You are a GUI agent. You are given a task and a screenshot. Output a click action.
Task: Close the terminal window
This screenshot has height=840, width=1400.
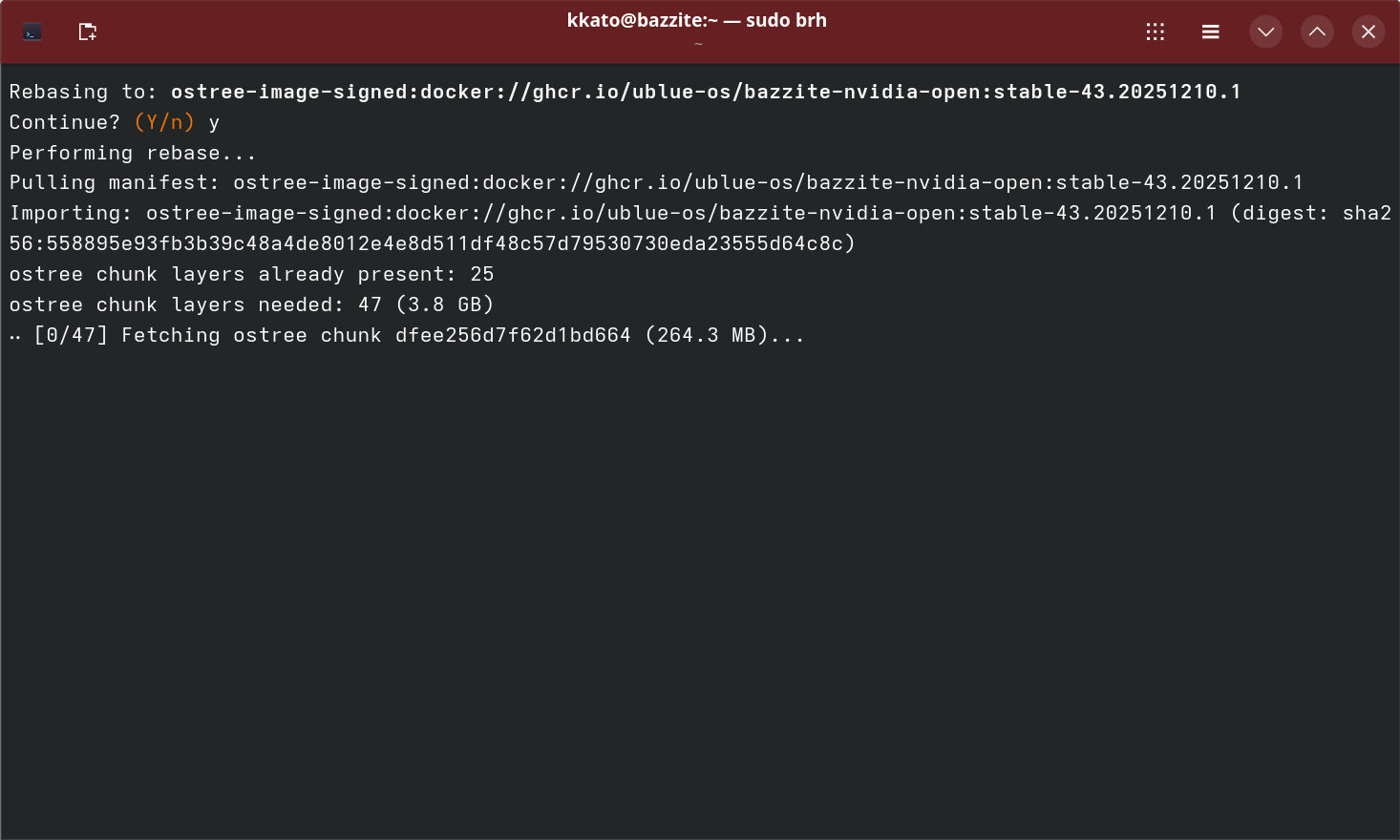(x=1368, y=32)
